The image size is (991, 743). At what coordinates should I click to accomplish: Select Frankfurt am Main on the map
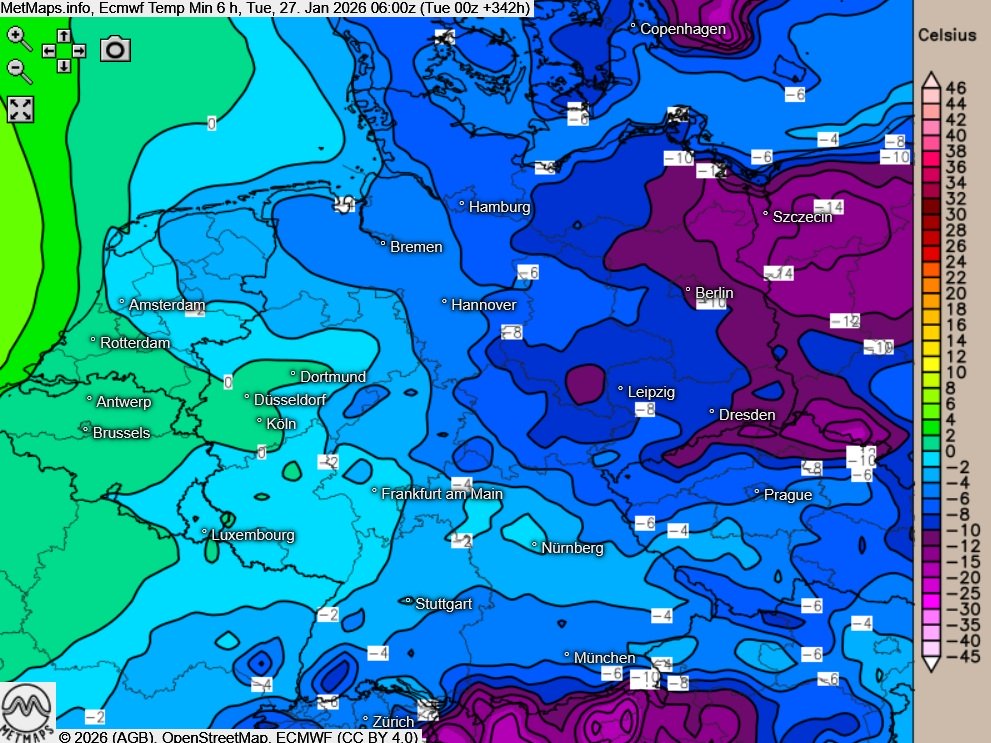point(441,494)
